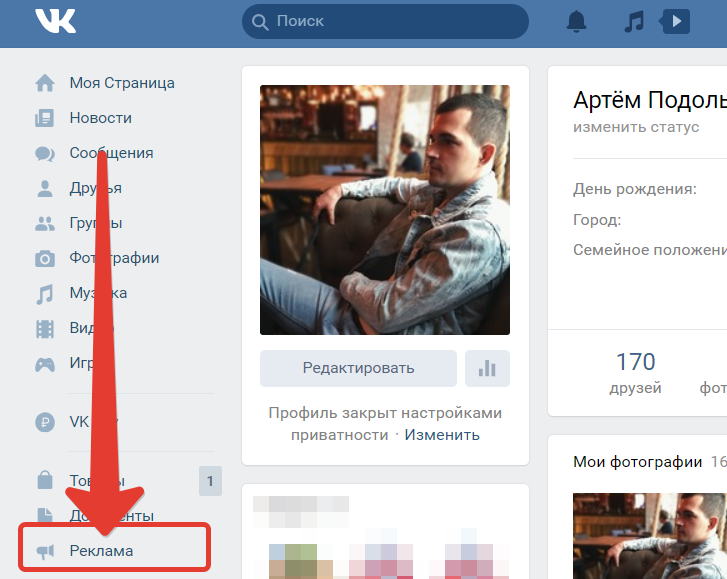The image size is (727, 579).
Task: Click the Редактировать button
Action: pyautogui.click(x=358, y=368)
